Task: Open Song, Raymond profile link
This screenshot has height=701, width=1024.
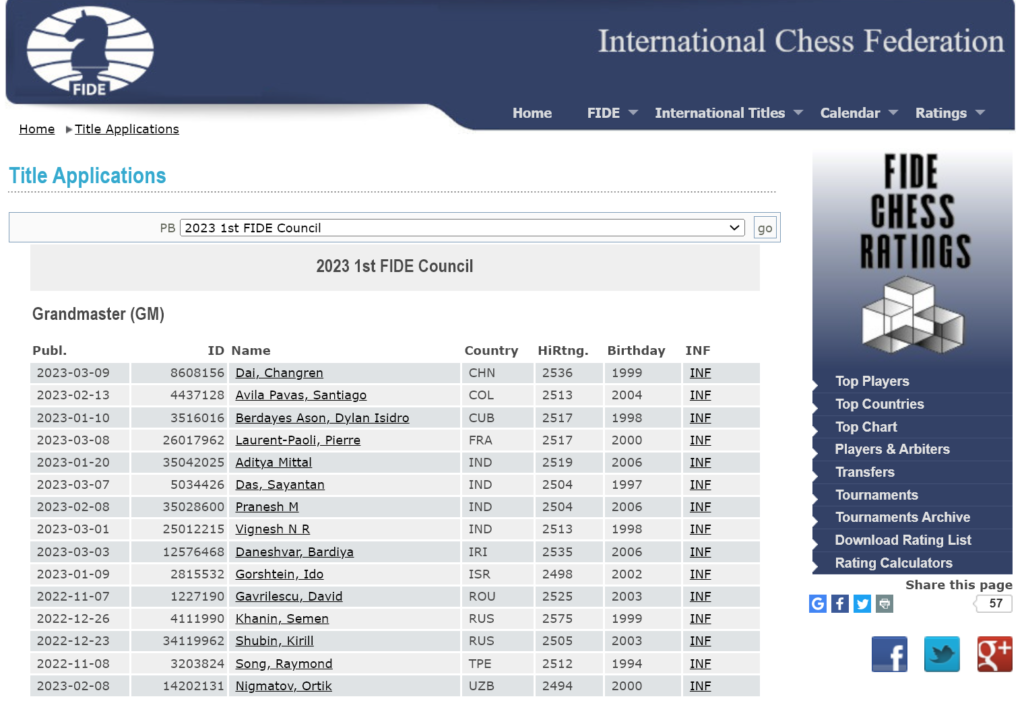Action: [x=283, y=664]
